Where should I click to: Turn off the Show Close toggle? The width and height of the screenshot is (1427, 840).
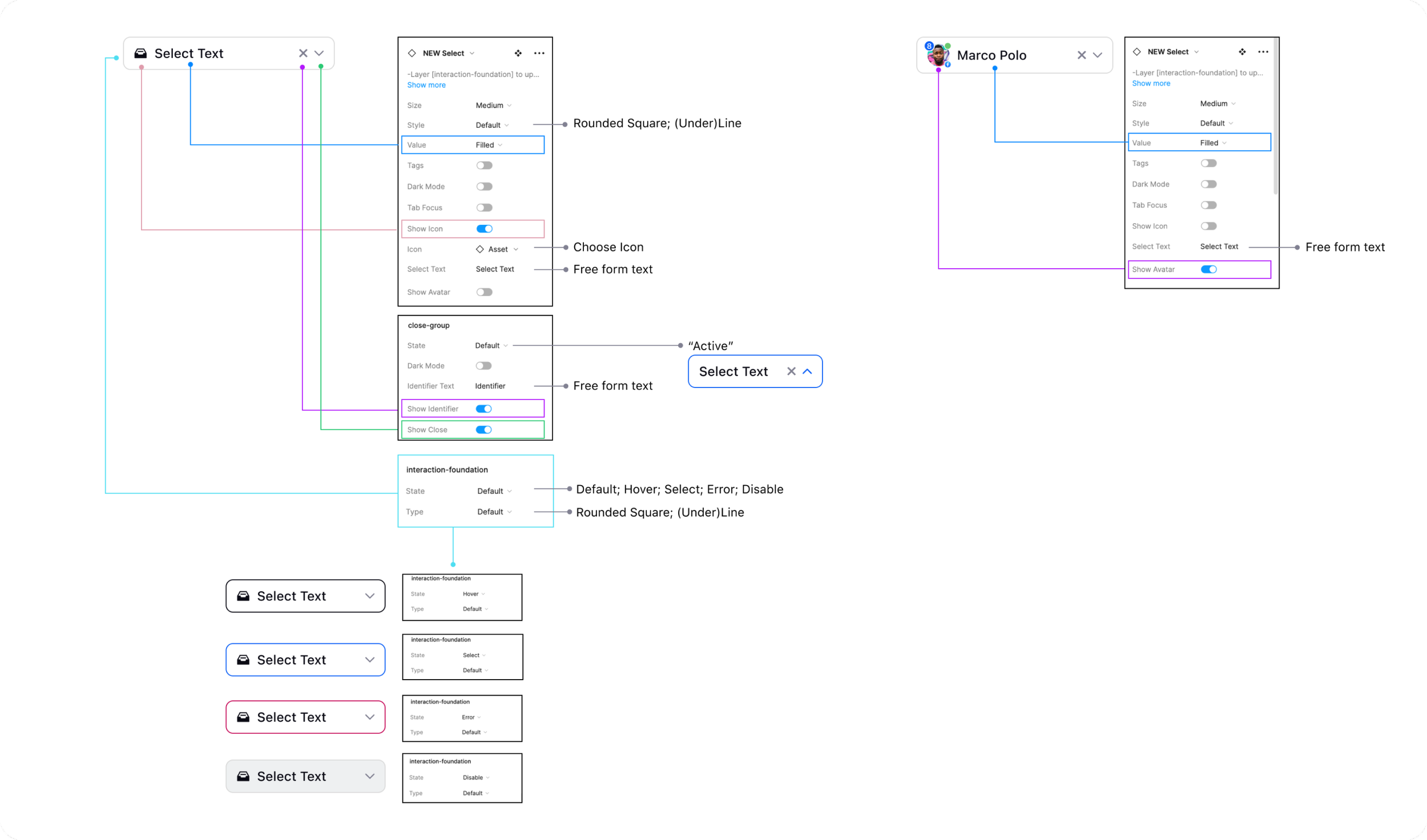pyautogui.click(x=483, y=430)
